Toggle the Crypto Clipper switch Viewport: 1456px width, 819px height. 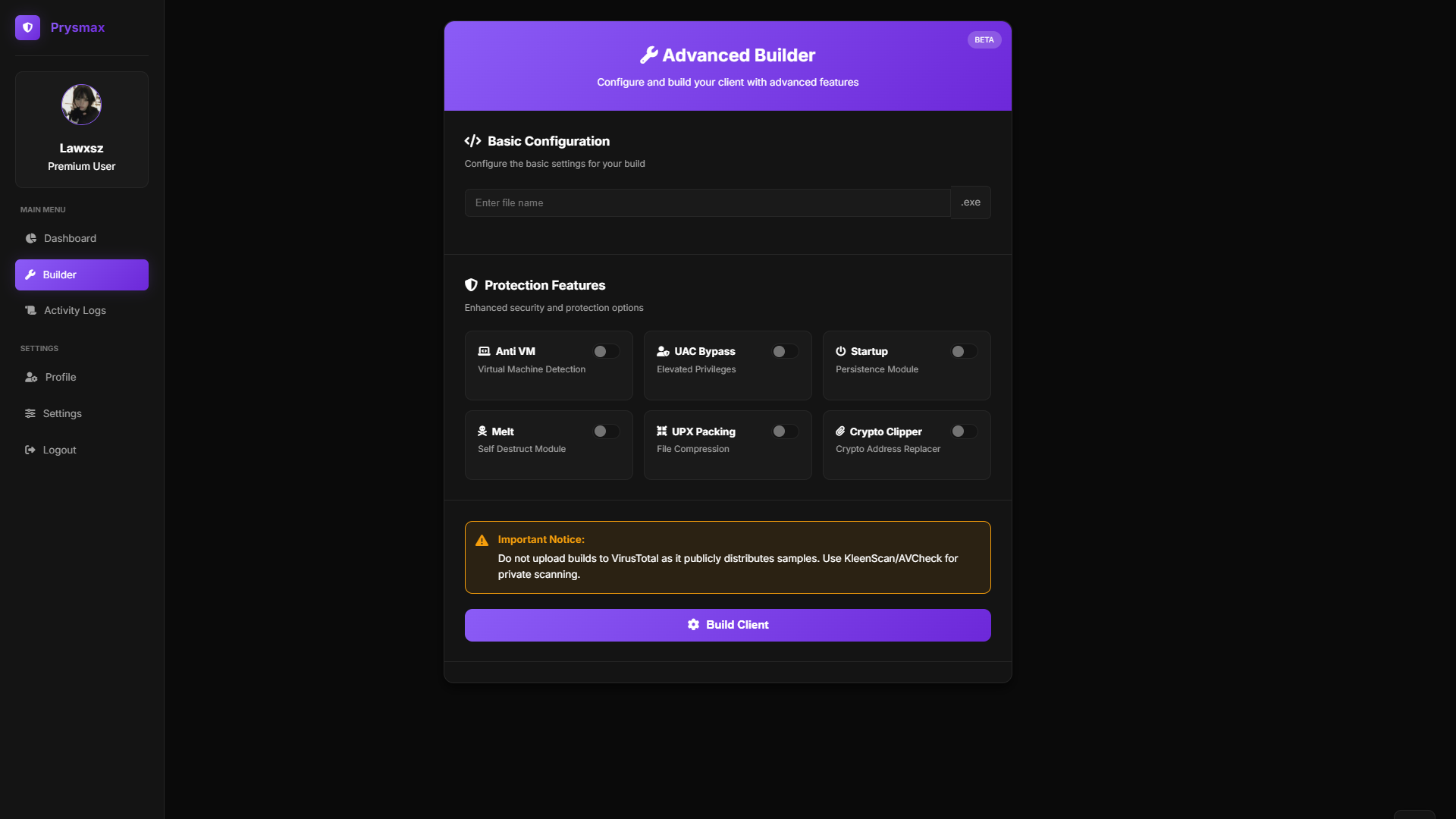click(x=964, y=431)
